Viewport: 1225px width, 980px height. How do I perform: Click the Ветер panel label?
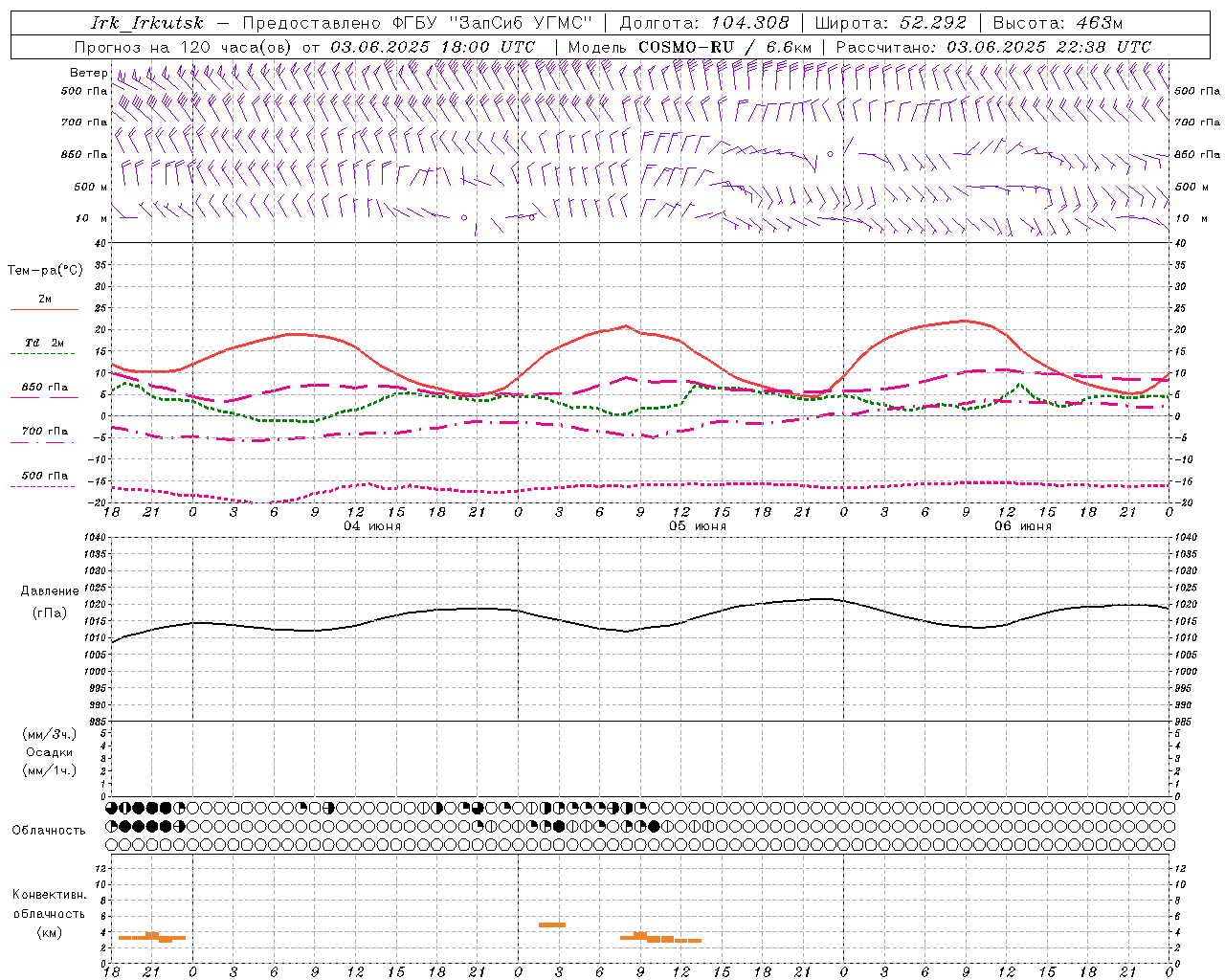[x=89, y=73]
